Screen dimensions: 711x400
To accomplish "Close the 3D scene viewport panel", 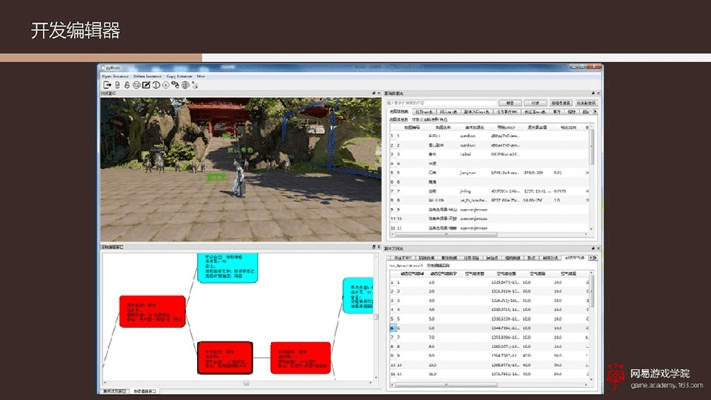I will (379, 93).
